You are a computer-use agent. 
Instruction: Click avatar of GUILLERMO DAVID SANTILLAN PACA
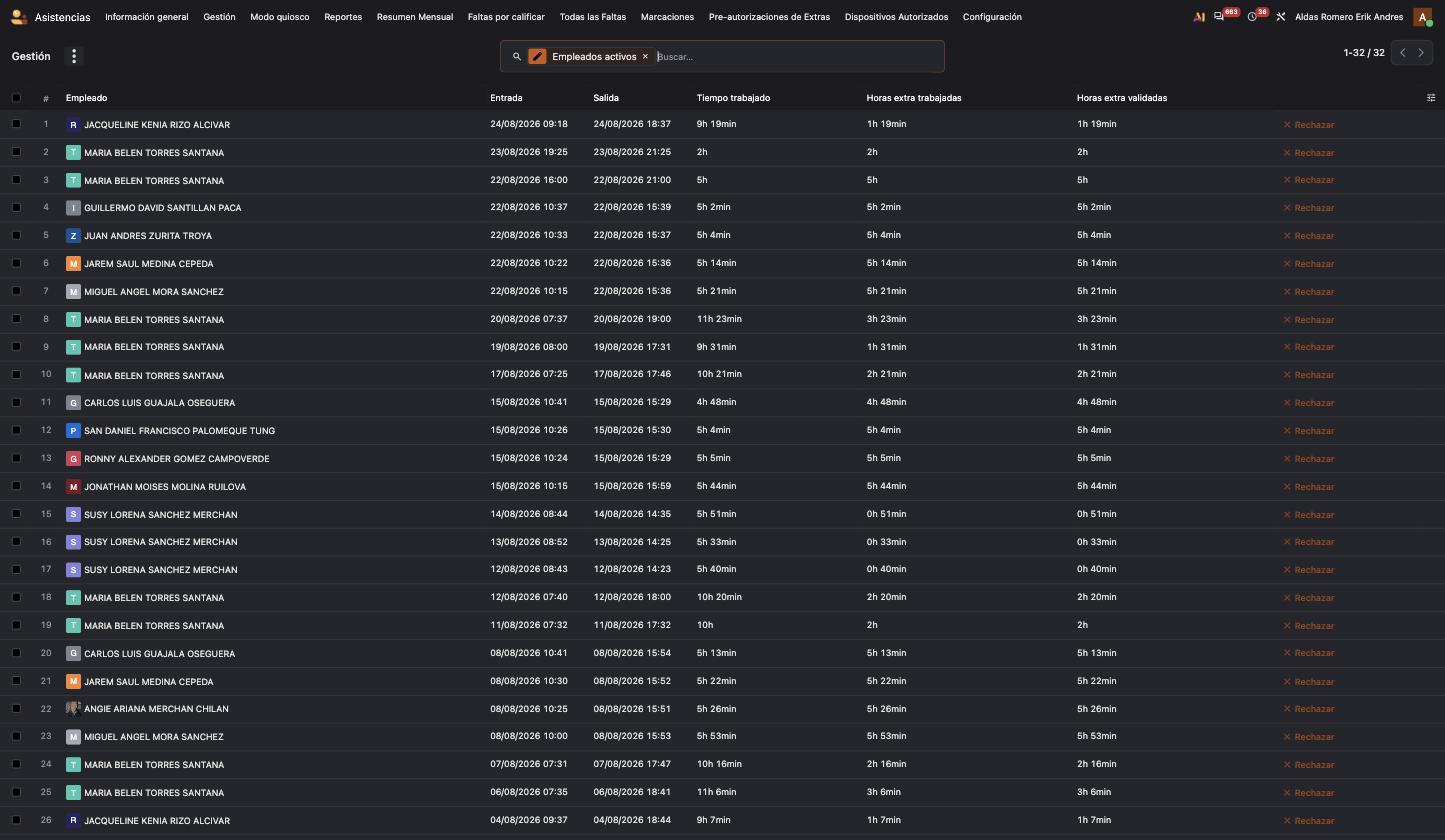(x=73, y=208)
